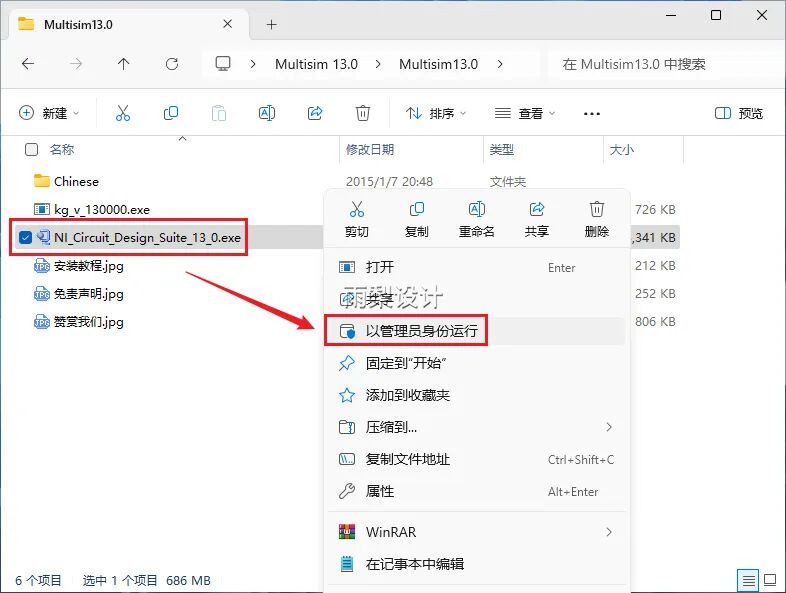Open a new tab with the plus button
The height and width of the screenshot is (593, 786).
point(271,24)
